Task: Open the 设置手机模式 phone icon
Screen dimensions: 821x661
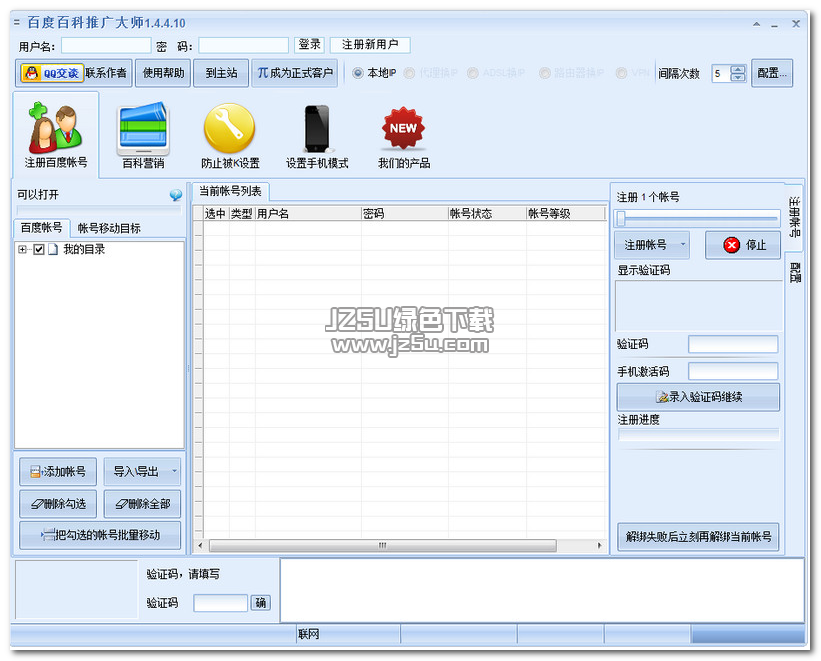Action: click(317, 135)
